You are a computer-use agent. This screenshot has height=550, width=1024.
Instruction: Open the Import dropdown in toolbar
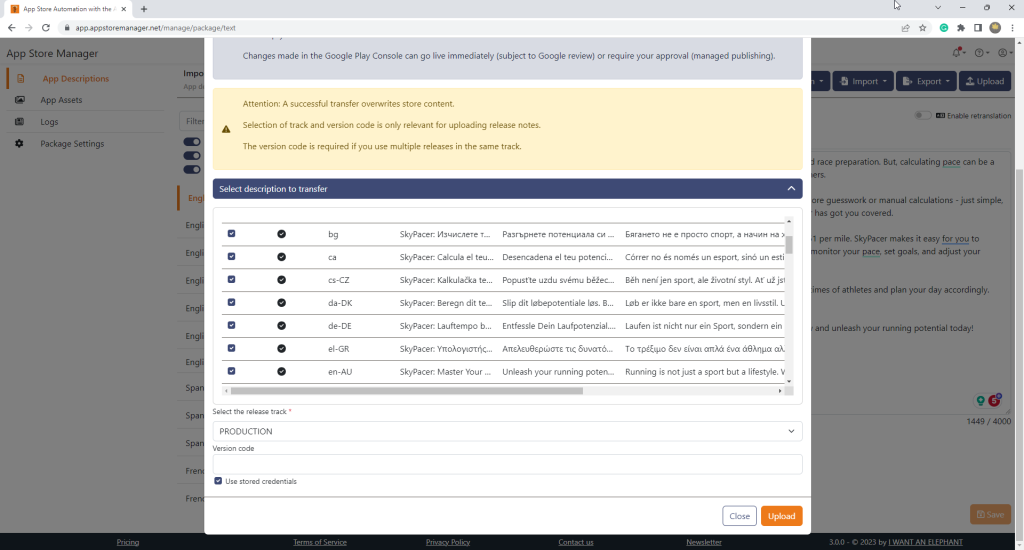pos(863,81)
